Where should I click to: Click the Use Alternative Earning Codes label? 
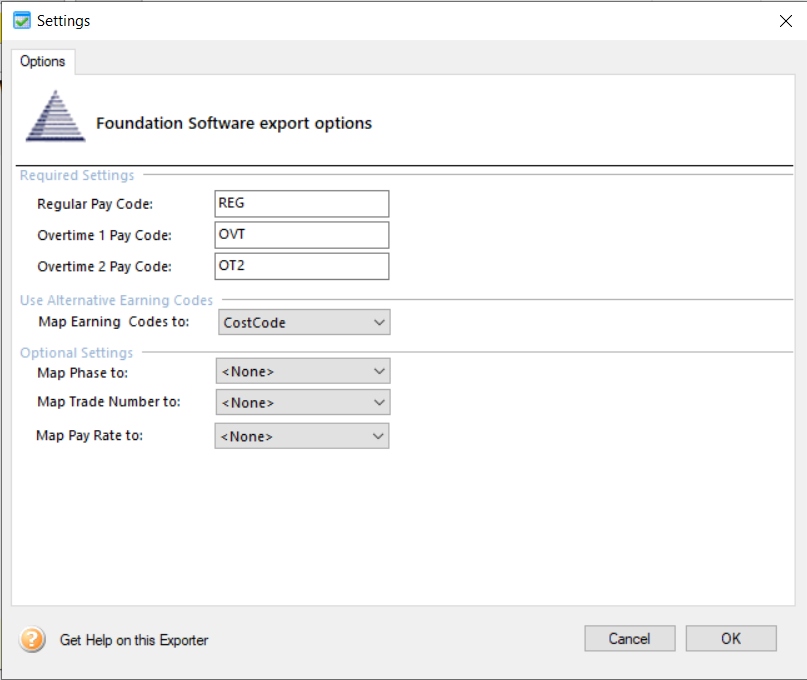click(x=116, y=300)
